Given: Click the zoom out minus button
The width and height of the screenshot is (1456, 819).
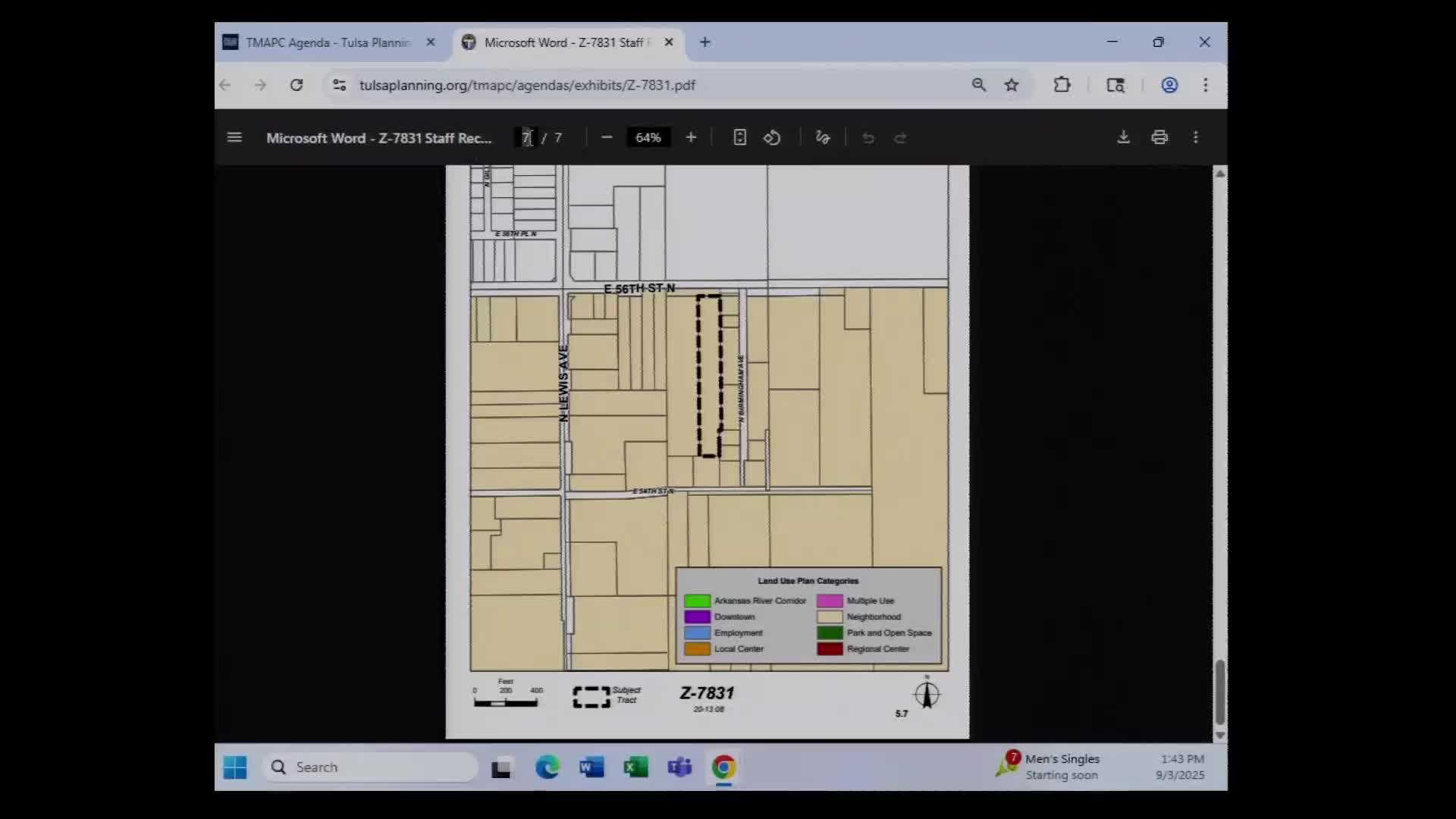Looking at the screenshot, I should (607, 137).
